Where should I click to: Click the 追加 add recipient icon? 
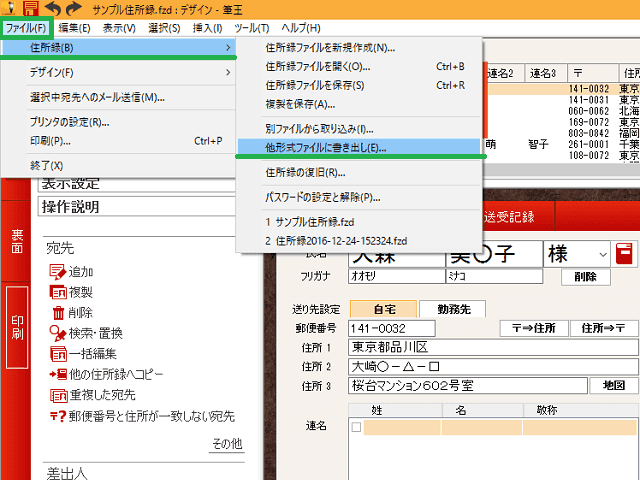click(x=57, y=272)
